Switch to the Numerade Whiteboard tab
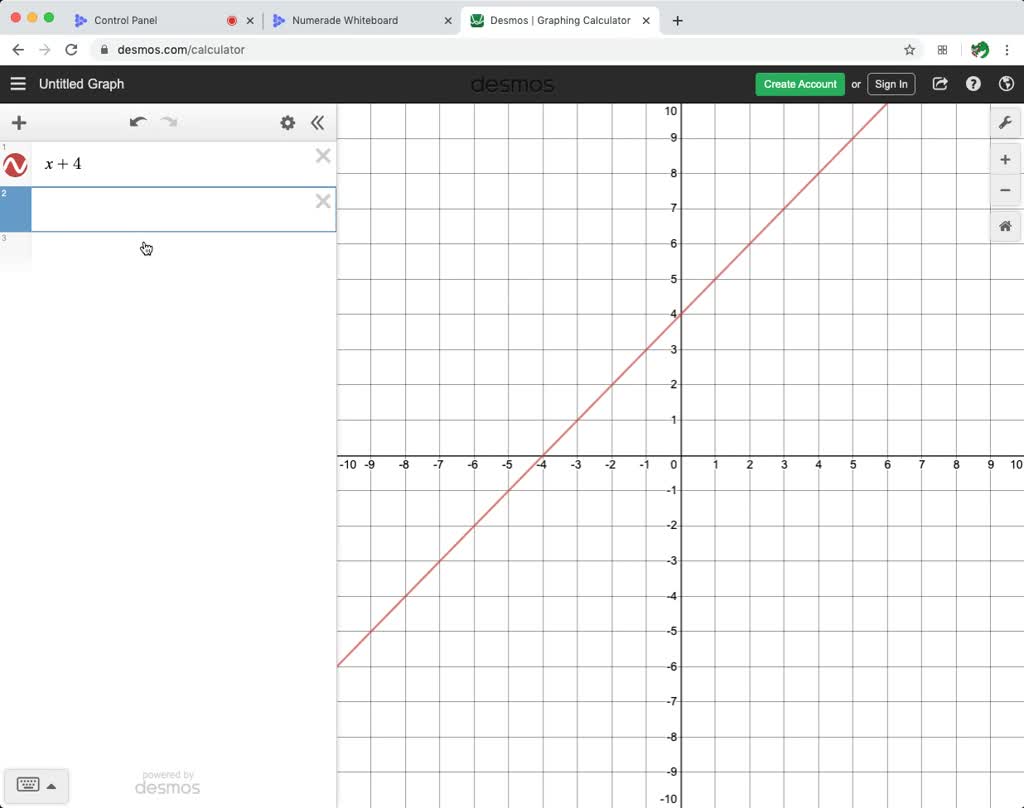The width and height of the screenshot is (1024, 808). [345, 19]
